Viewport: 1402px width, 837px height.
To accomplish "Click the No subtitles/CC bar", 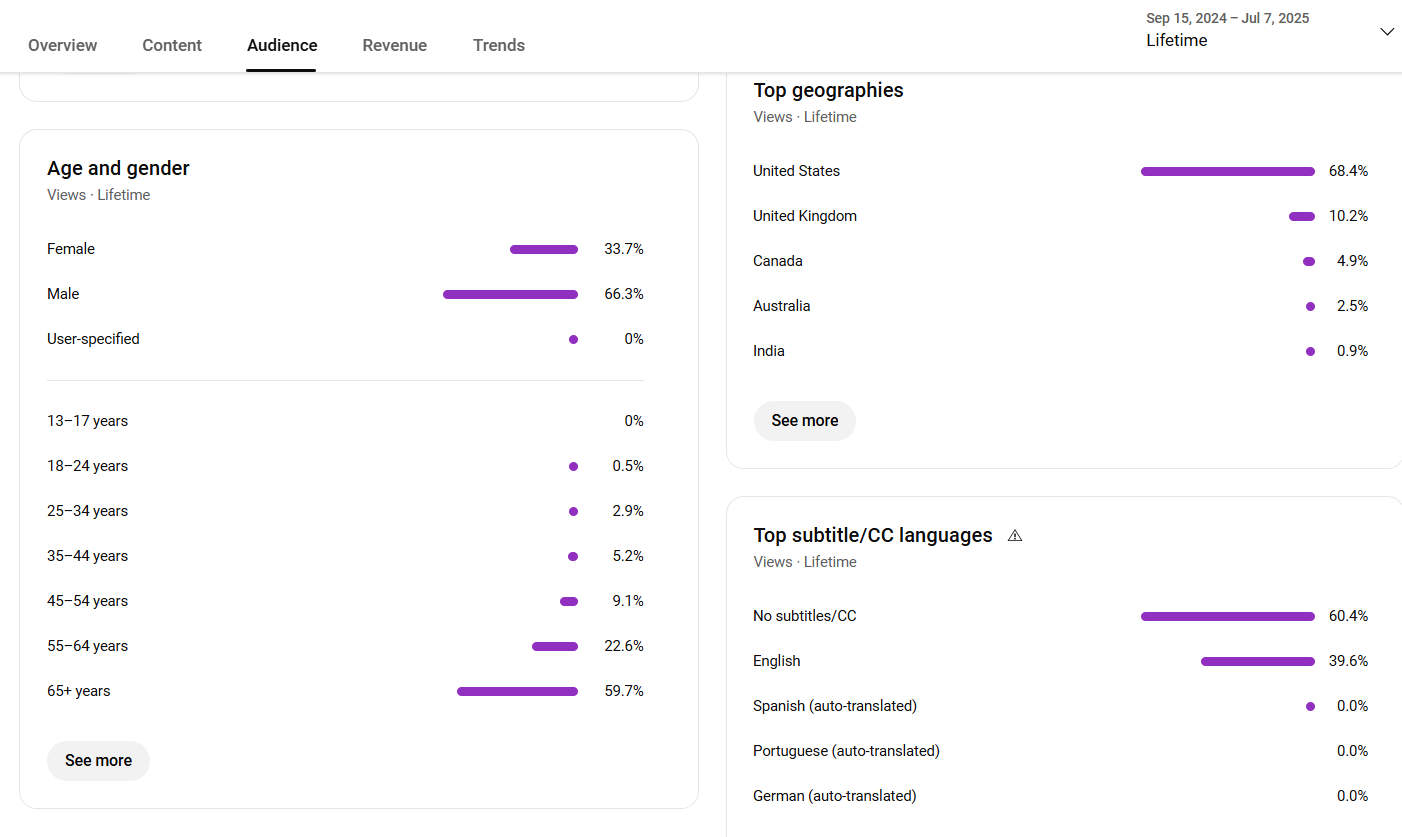I will [x=1227, y=616].
